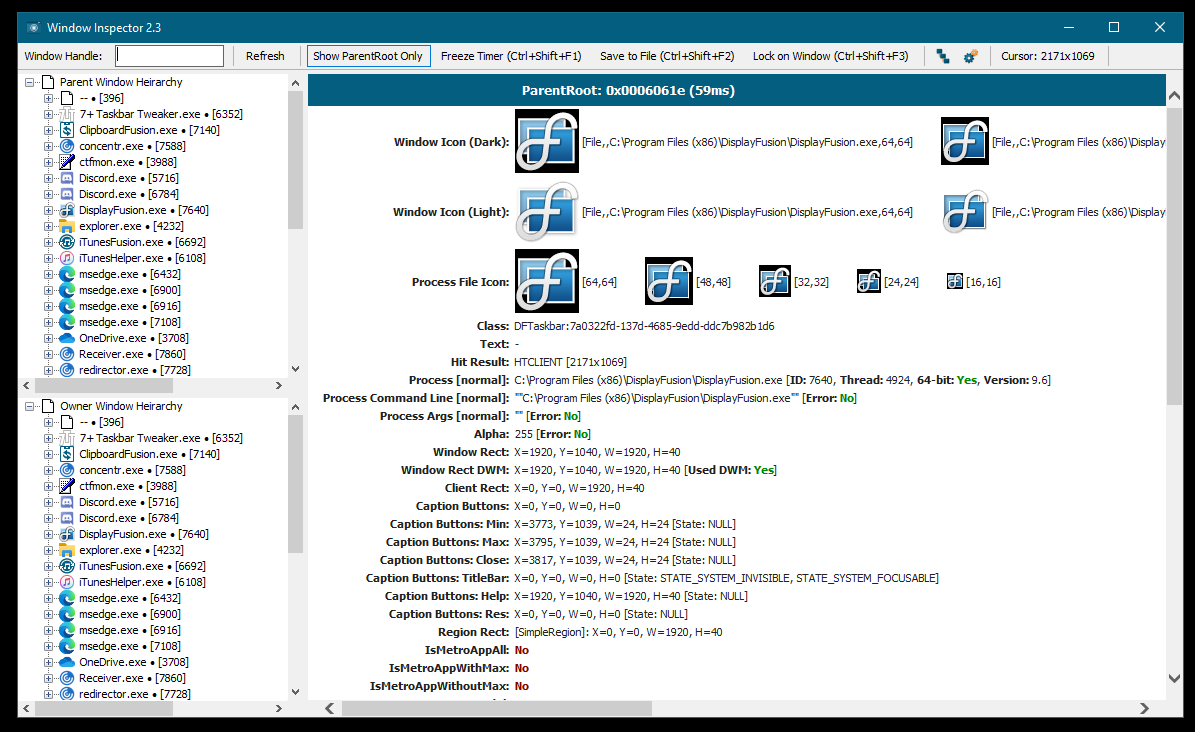
Task: Expand DisplayFusion.exe in Parent Window tree
Action: (x=49, y=210)
